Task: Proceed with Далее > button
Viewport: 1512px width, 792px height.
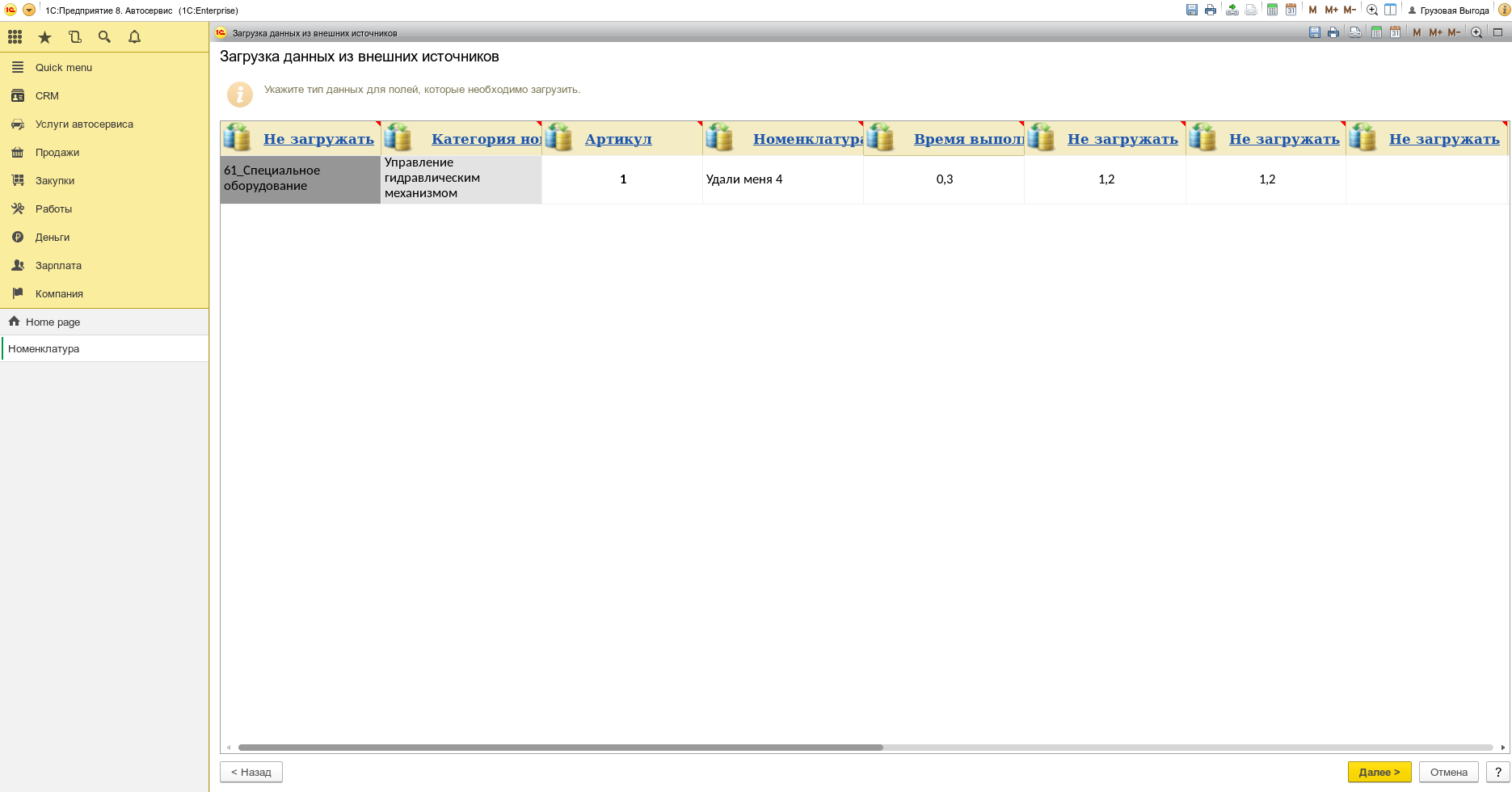Action: 1379,773
